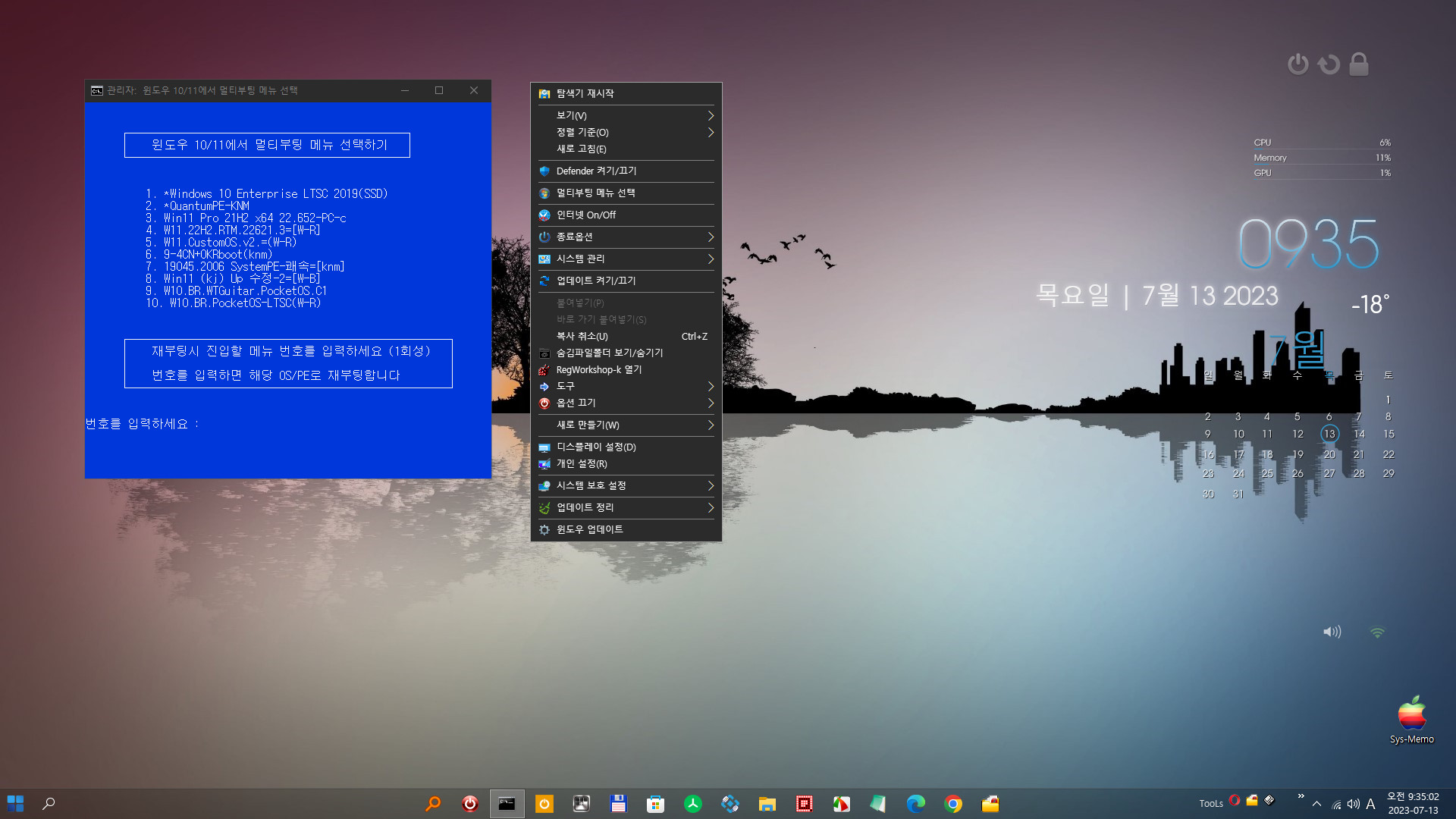Click the GPU usage bar in widget
This screenshot has width=1456, height=819.
pos(1322,174)
